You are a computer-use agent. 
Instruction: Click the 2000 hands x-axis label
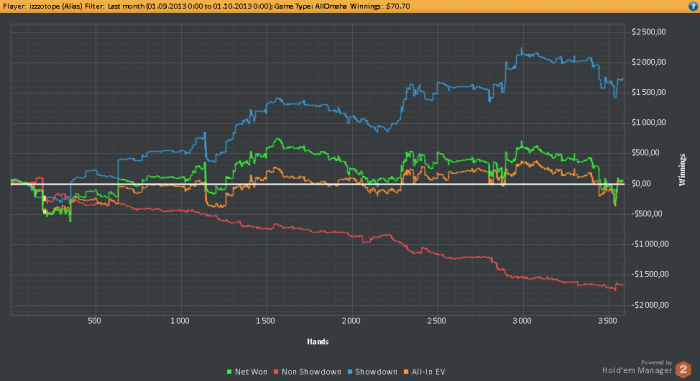(x=351, y=321)
